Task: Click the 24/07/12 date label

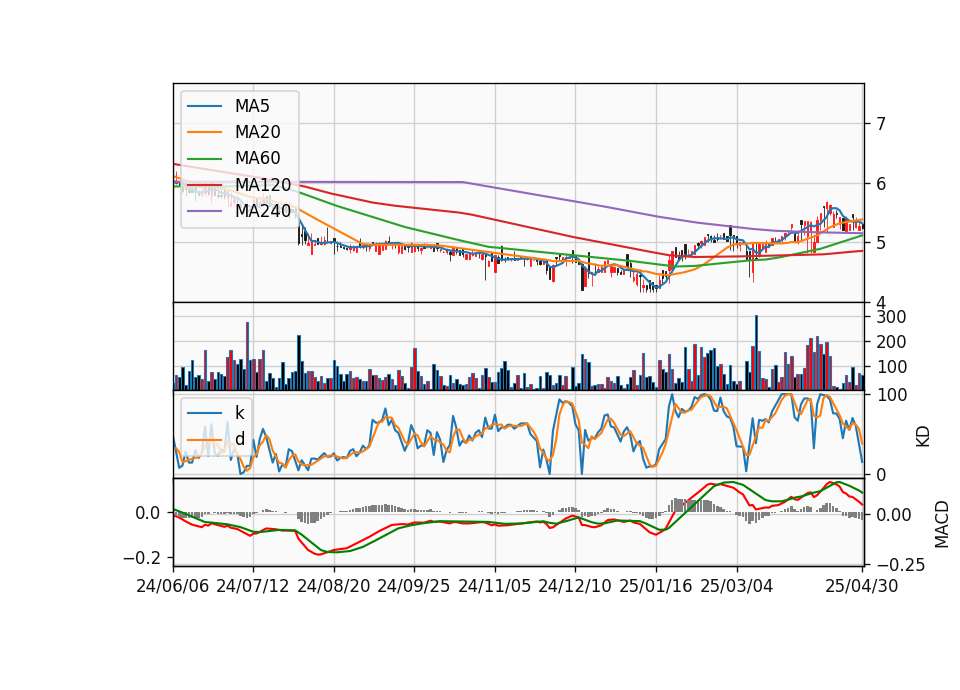Action: tap(253, 586)
